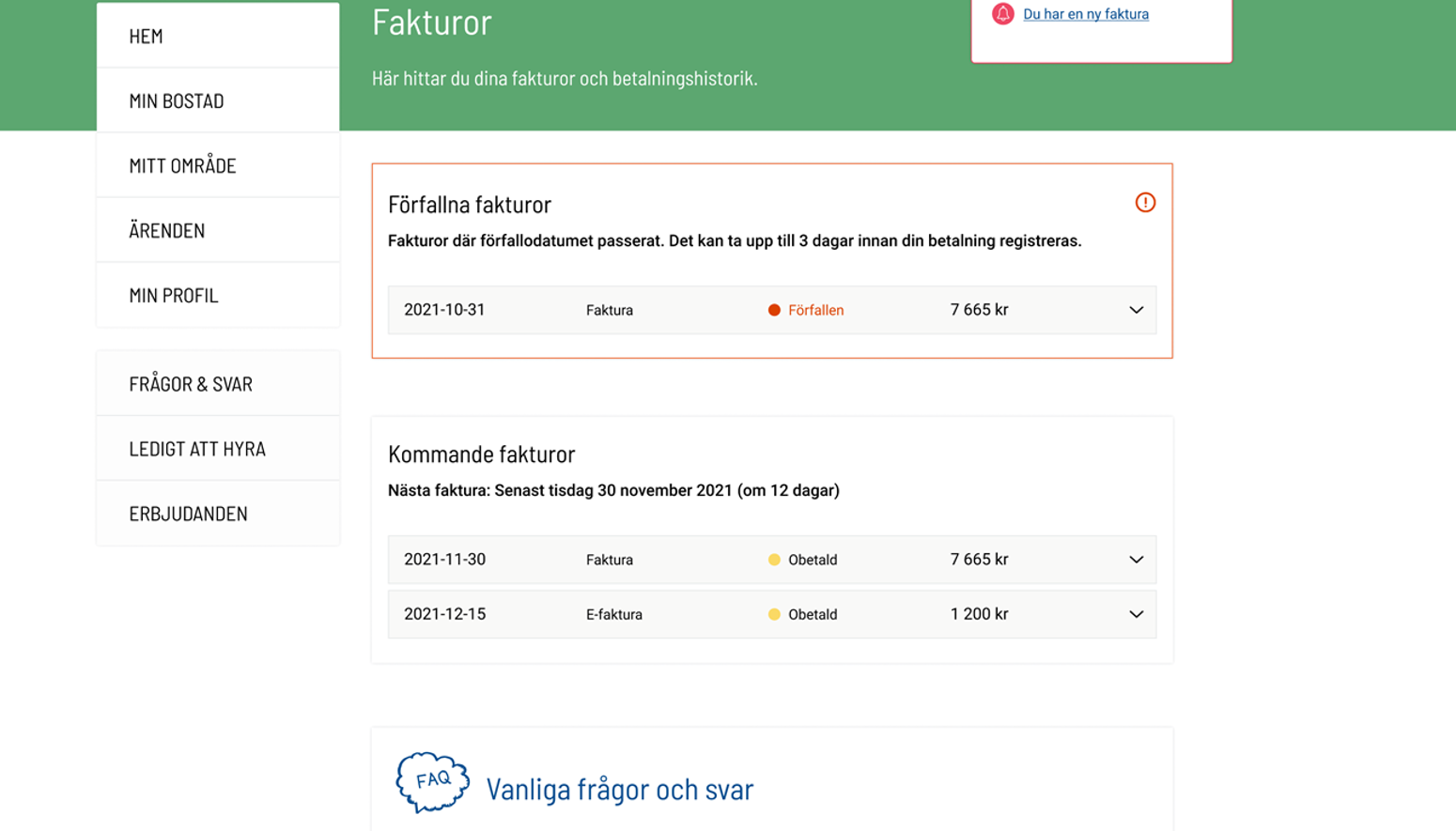Viewport: 1456px width, 831px height.
Task: Click the FAQ speech bubble icon
Action: 432,781
